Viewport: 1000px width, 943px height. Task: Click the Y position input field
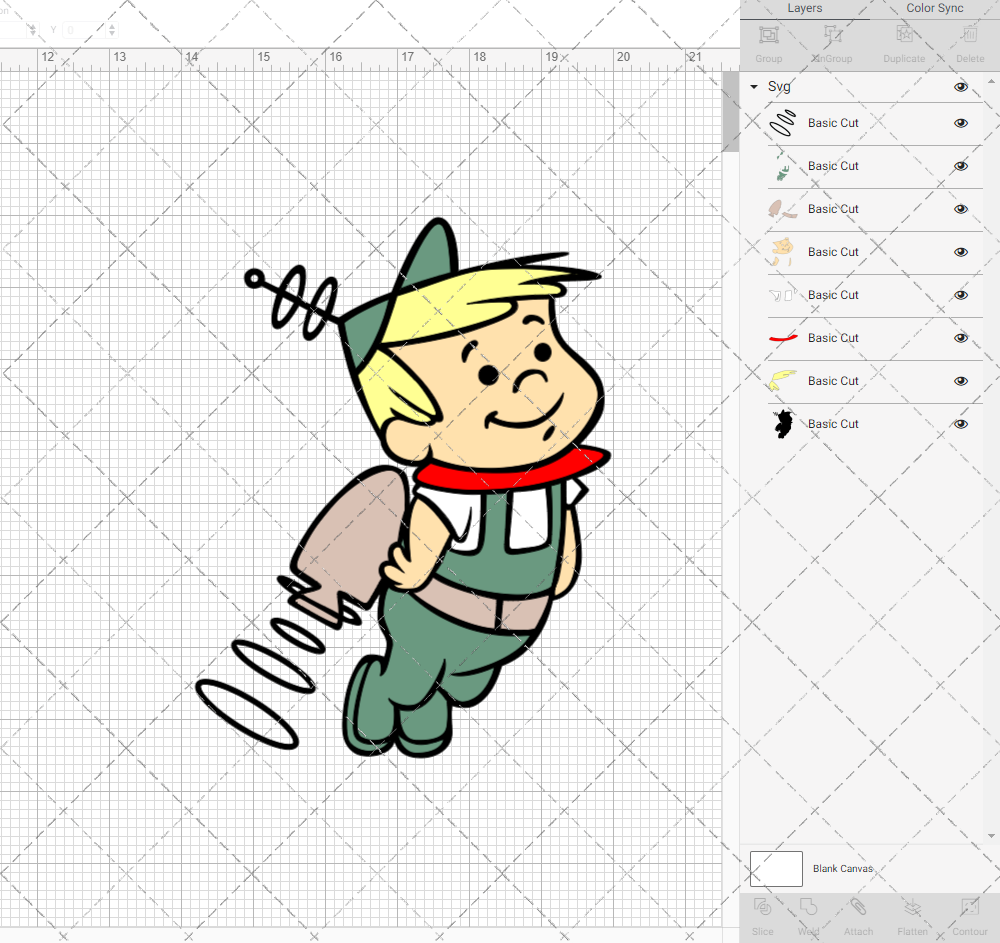(85, 29)
